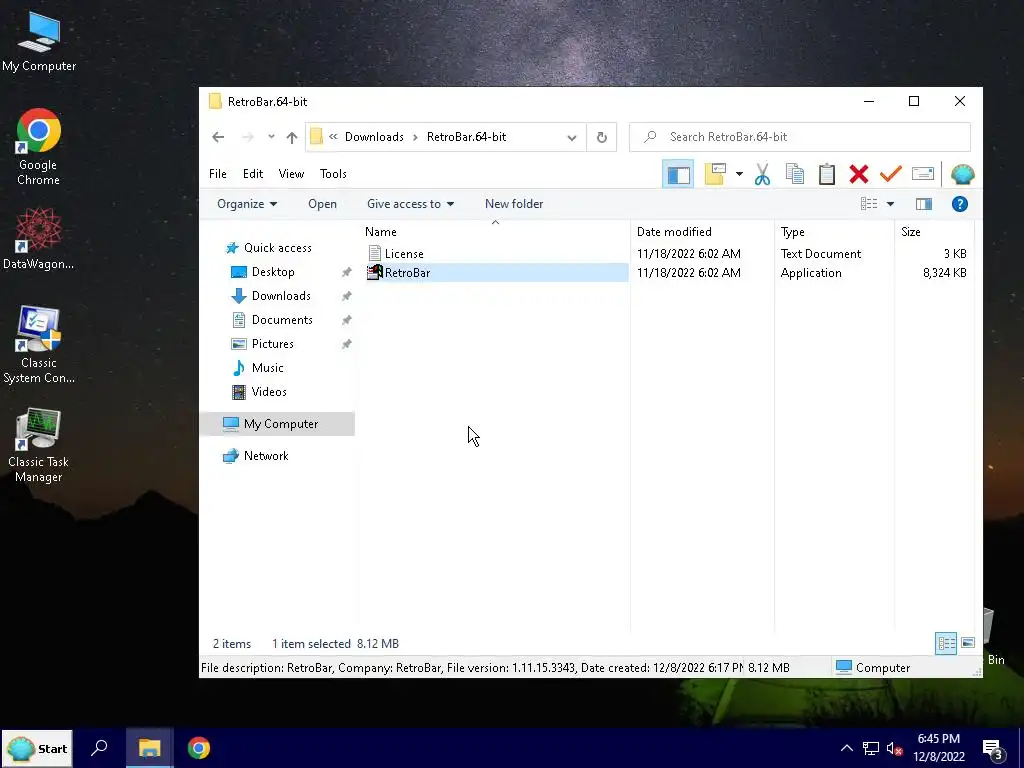Open the folder options icon in toolbar
The width and height of the screenshot is (1024, 768).
715,174
